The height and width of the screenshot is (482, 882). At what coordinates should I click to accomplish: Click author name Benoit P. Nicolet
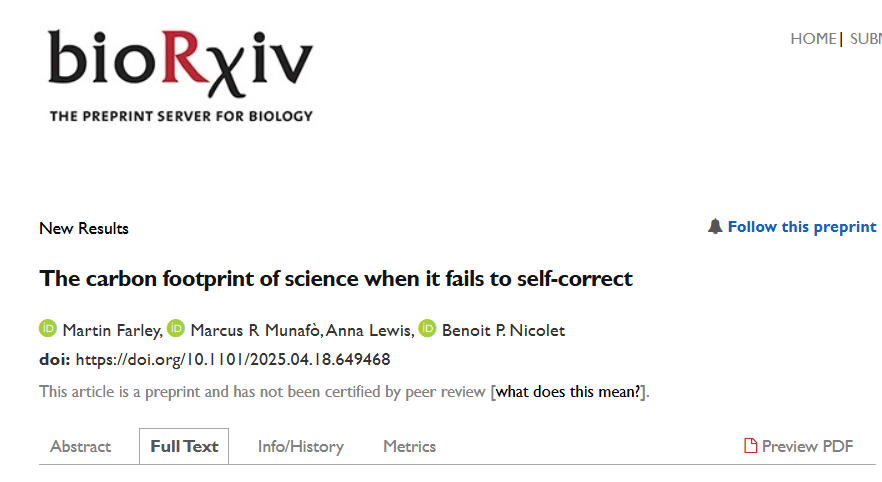click(503, 330)
